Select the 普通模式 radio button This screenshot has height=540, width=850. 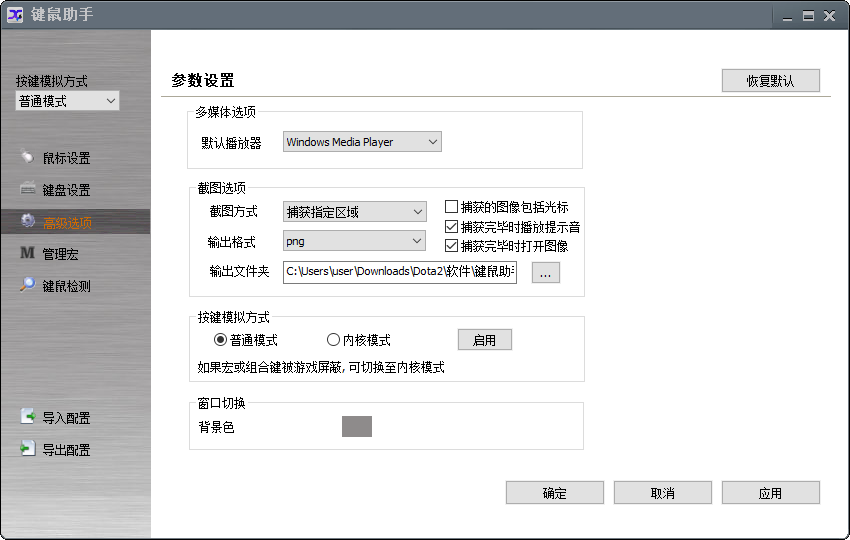[220, 340]
